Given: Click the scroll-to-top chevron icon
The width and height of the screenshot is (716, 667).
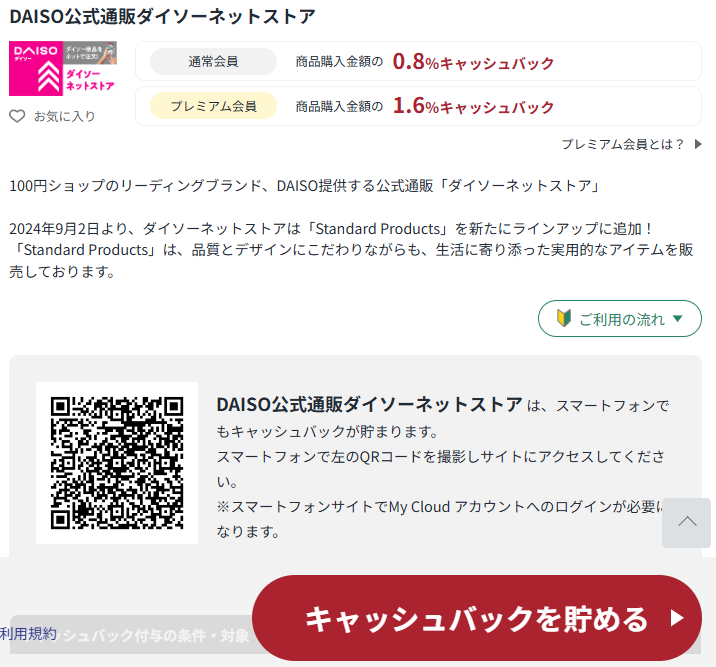Looking at the screenshot, I should [x=687, y=522].
